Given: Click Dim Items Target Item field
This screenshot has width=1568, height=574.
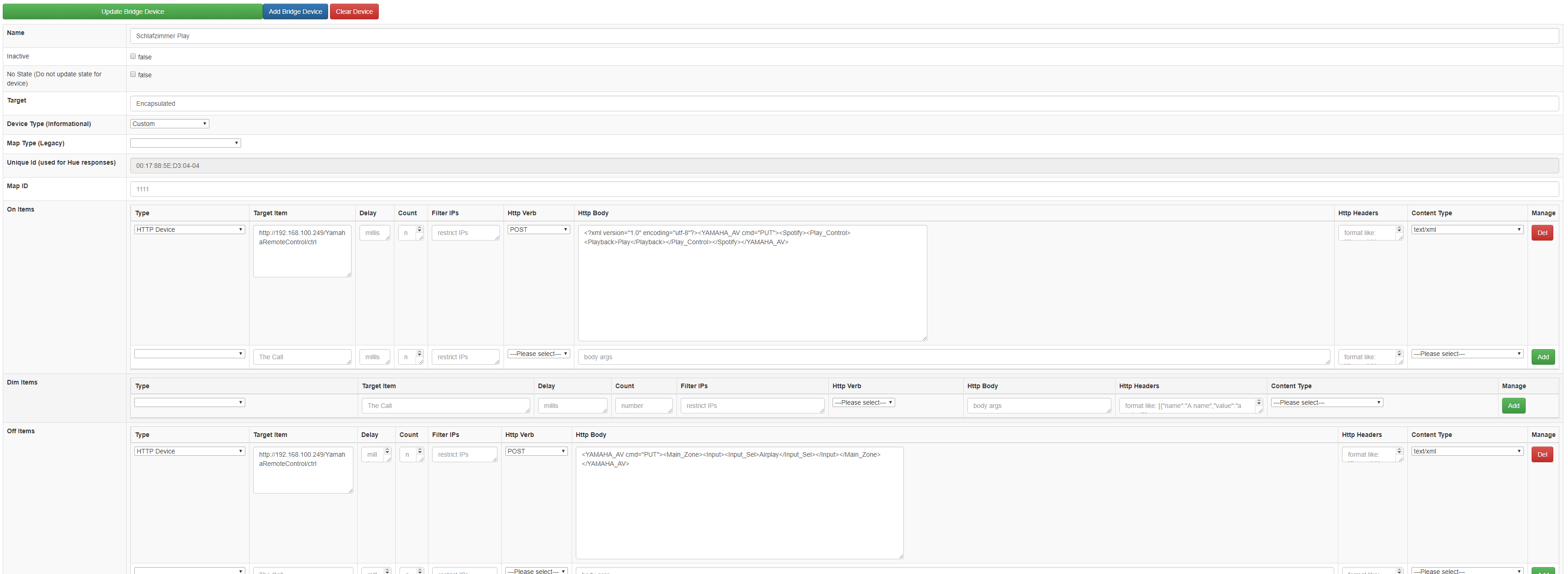Looking at the screenshot, I should click(x=446, y=406).
